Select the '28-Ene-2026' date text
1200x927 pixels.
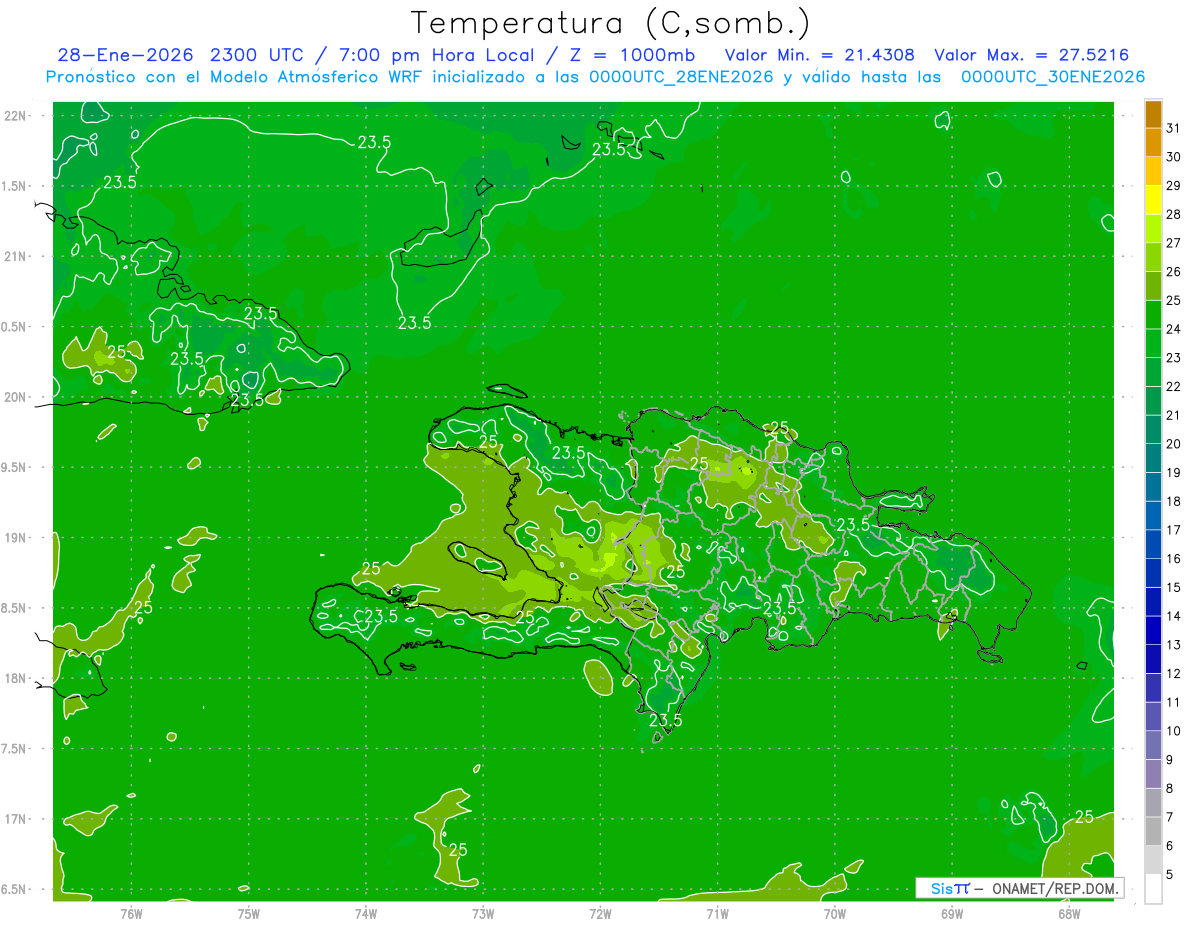pos(125,55)
